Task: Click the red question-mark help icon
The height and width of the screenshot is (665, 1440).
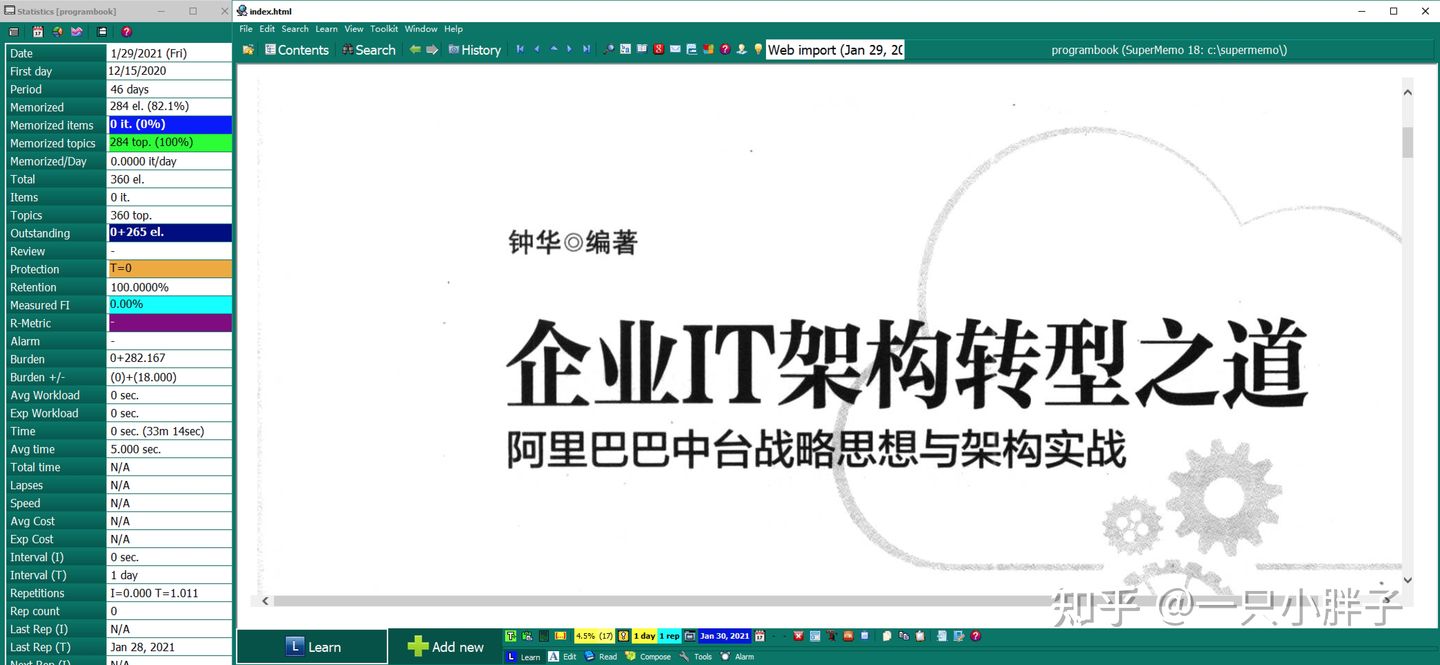Action: pos(724,49)
